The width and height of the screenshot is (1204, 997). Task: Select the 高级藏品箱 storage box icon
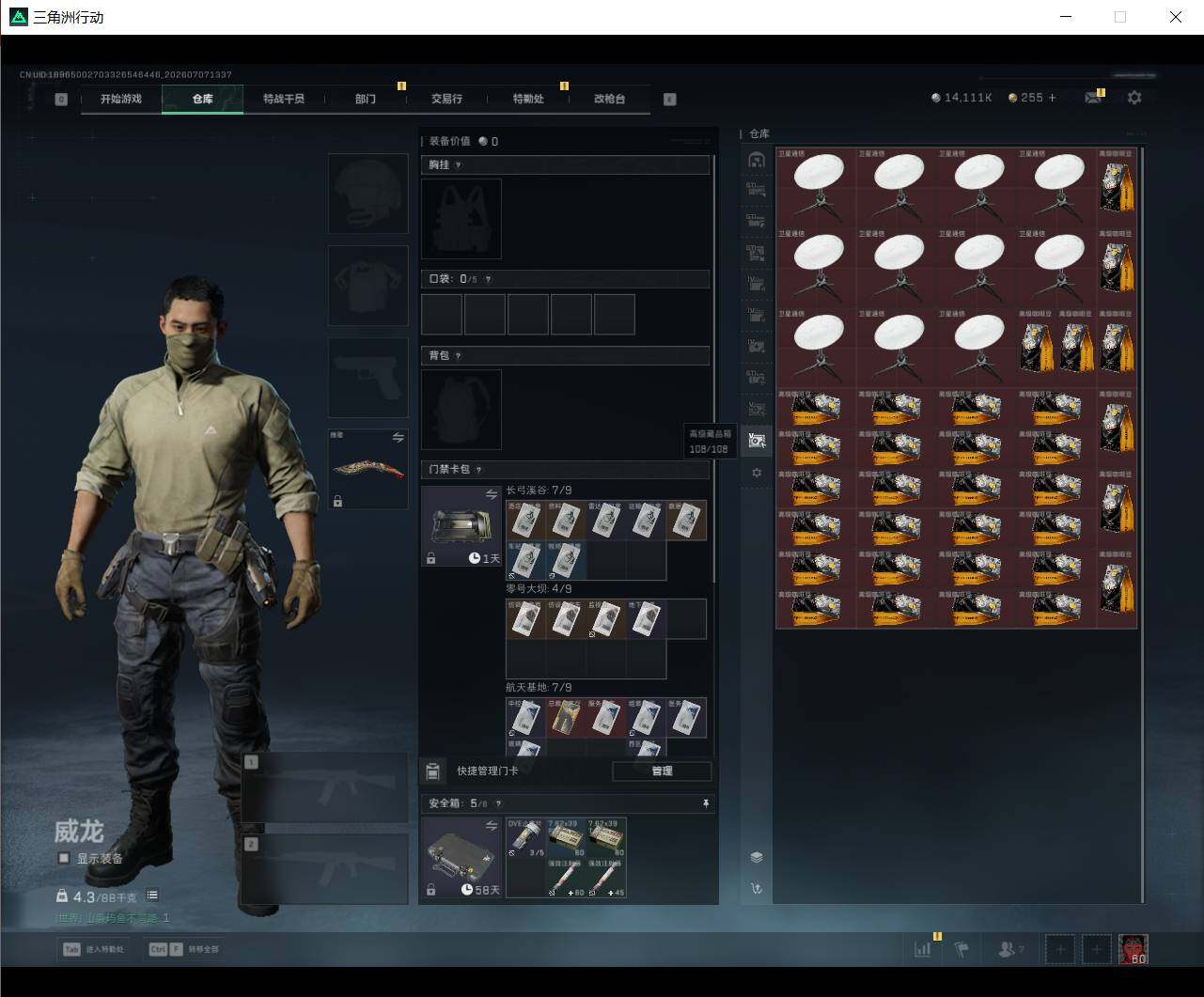[757, 441]
